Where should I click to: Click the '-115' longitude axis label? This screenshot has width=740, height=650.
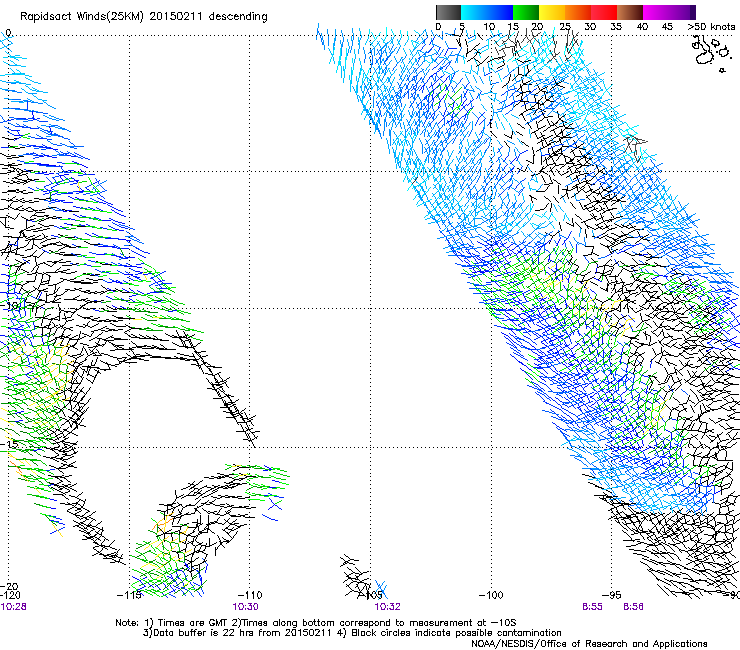pos(129,595)
